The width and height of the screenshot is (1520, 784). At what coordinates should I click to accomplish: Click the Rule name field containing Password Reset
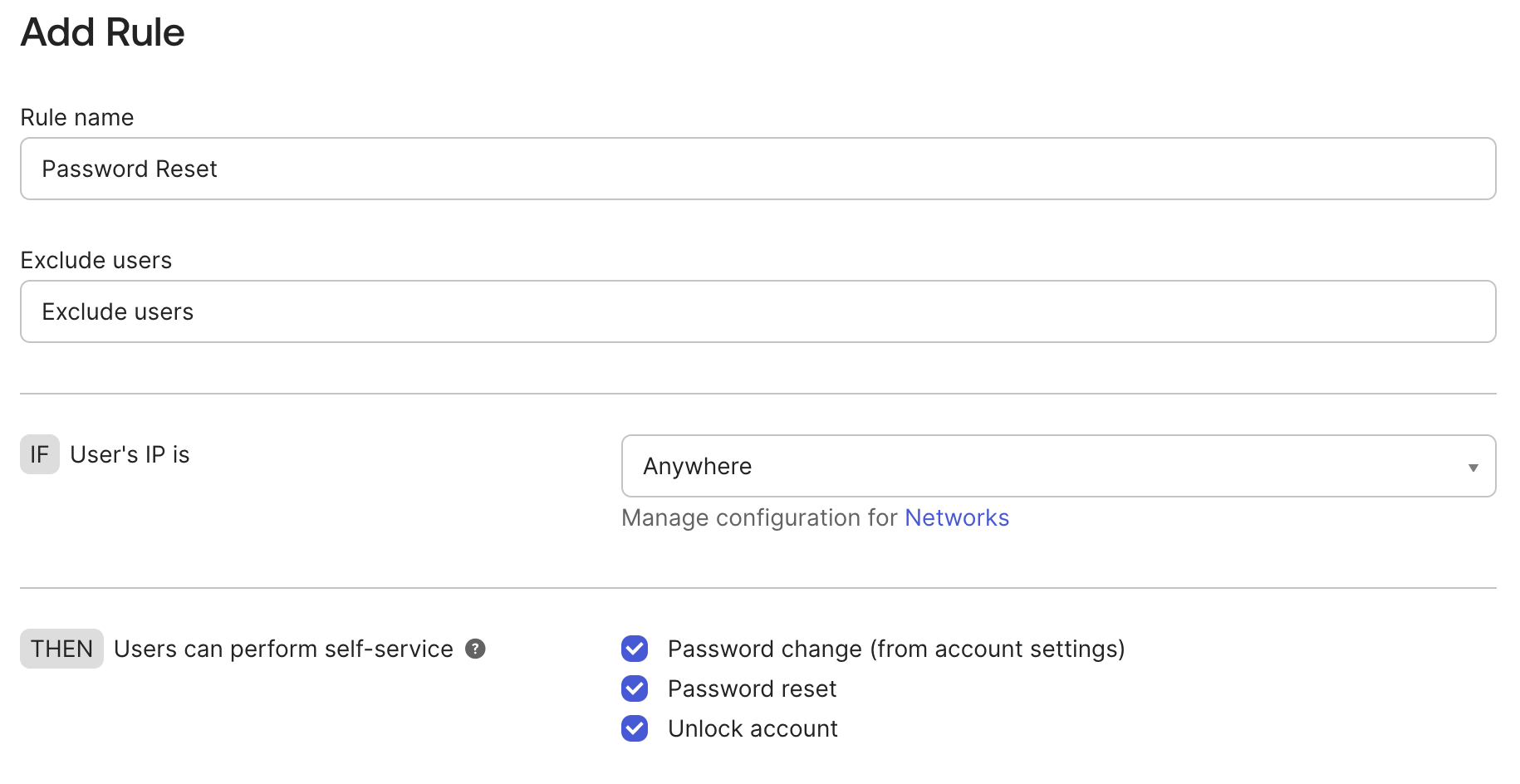(758, 169)
